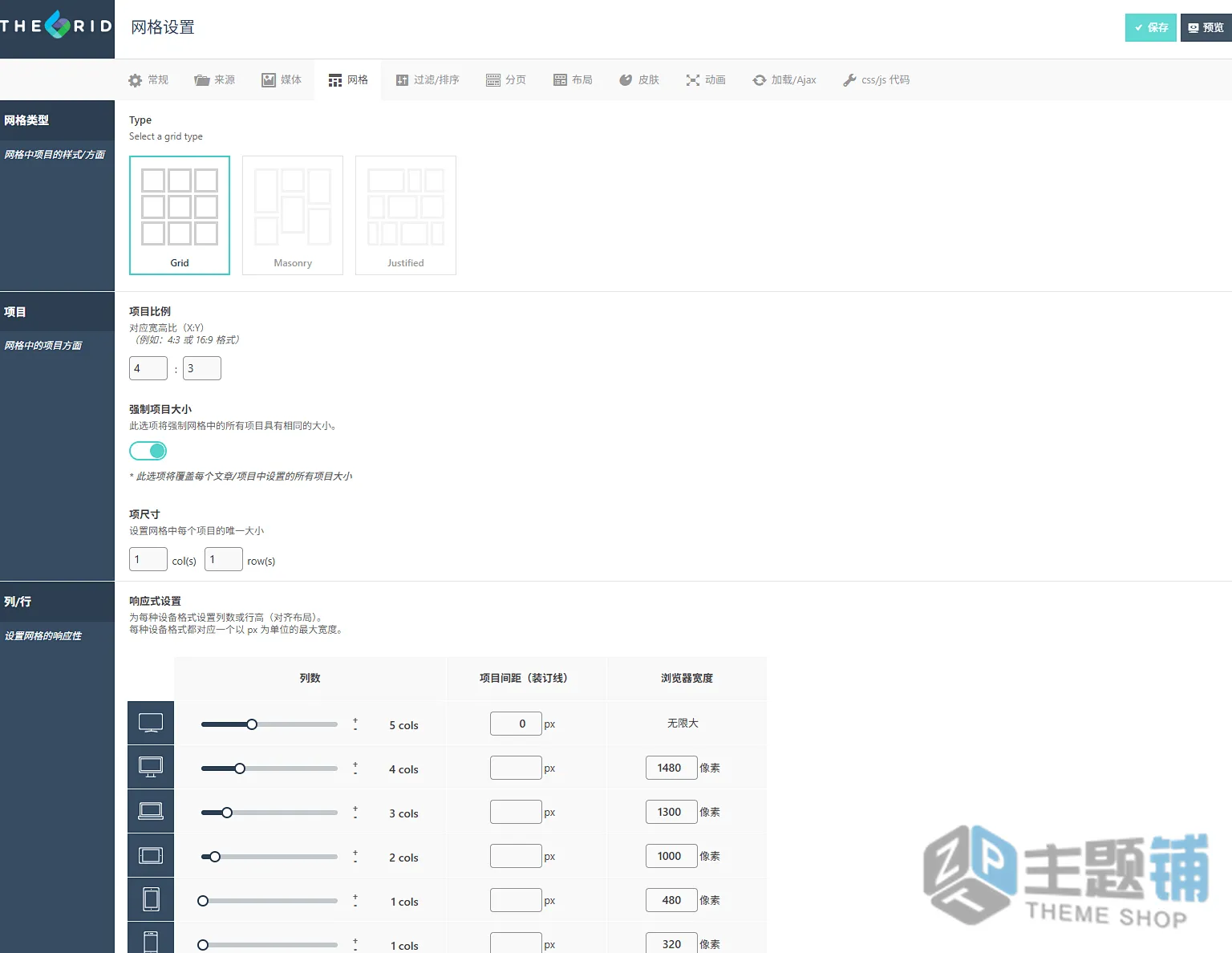This screenshot has width=1232, height=953.
Task: Adjust the column slider in the 320 row
Action: pyautogui.click(x=269, y=945)
